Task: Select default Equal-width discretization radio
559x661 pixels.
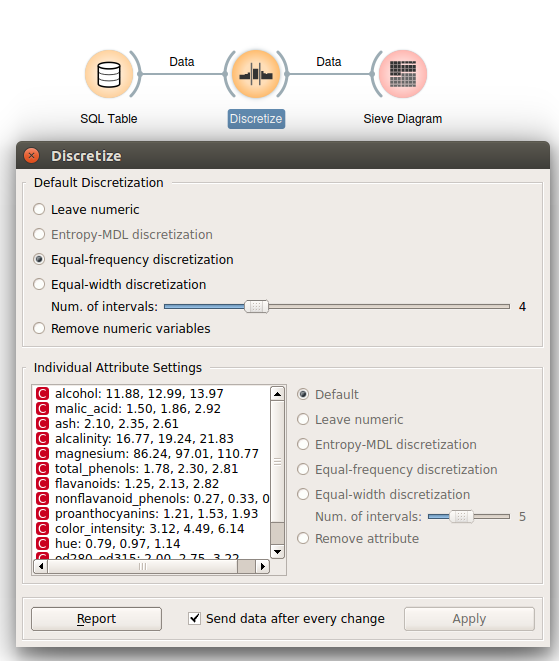Action: [x=39, y=285]
